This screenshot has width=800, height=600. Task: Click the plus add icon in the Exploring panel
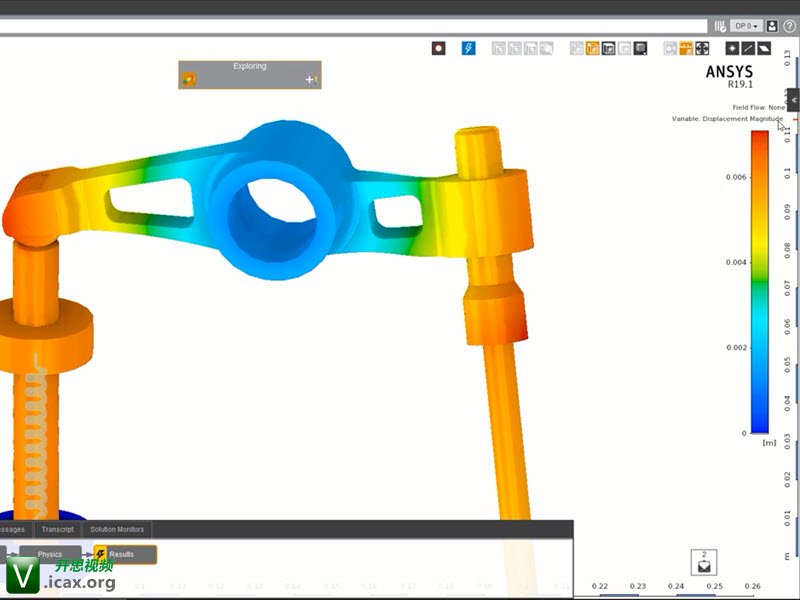[311, 80]
